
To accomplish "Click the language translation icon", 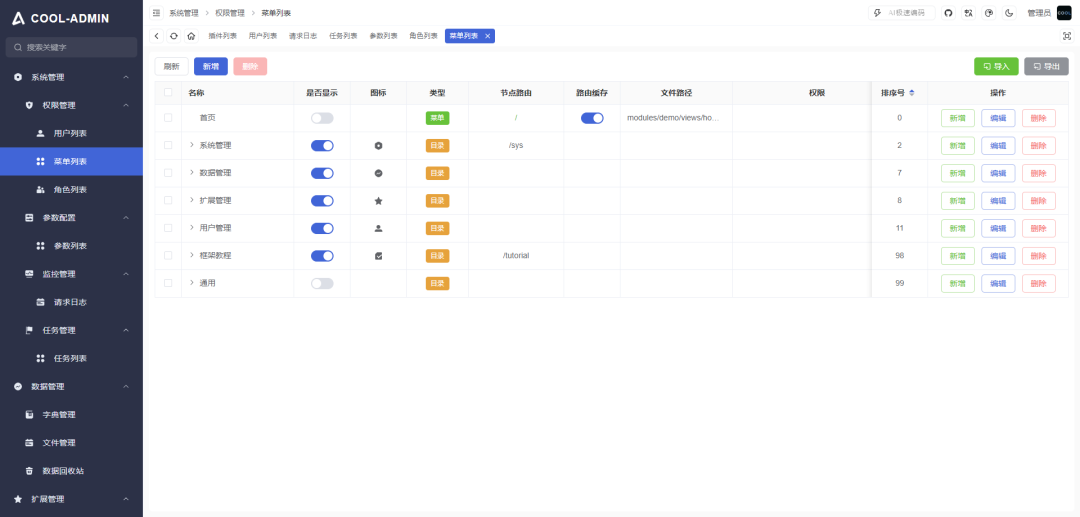I will point(968,13).
